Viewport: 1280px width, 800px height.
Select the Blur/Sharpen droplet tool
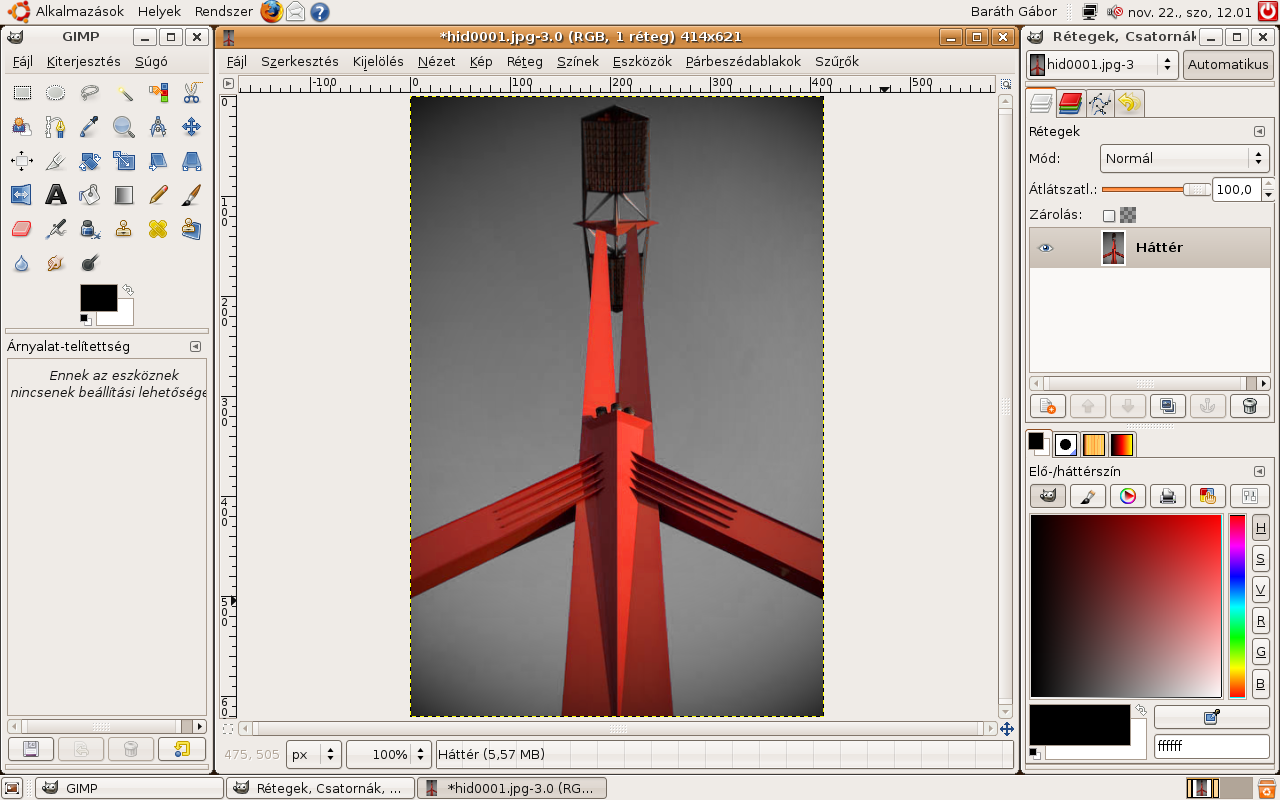(x=22, y=263)
